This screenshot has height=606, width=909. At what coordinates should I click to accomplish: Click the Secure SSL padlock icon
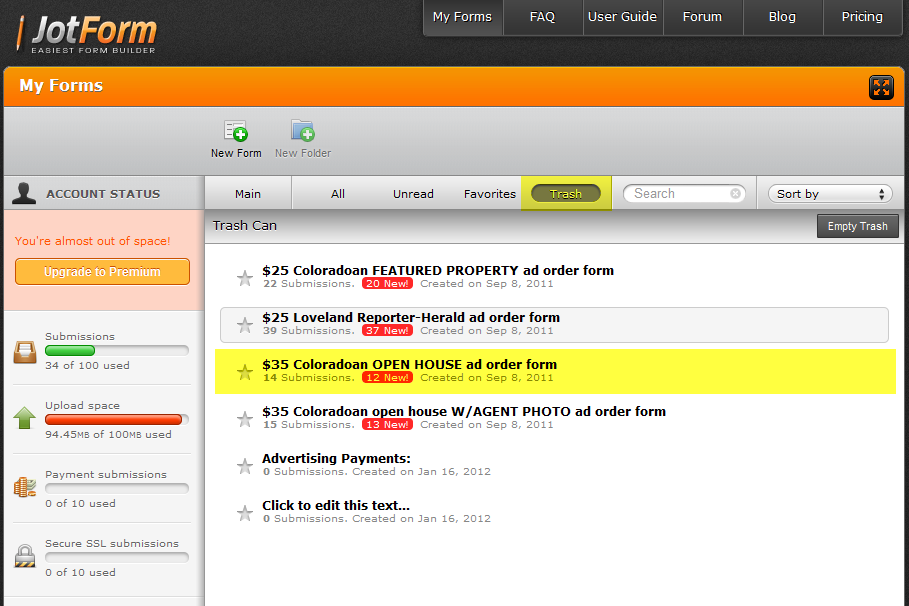point(25,557)
